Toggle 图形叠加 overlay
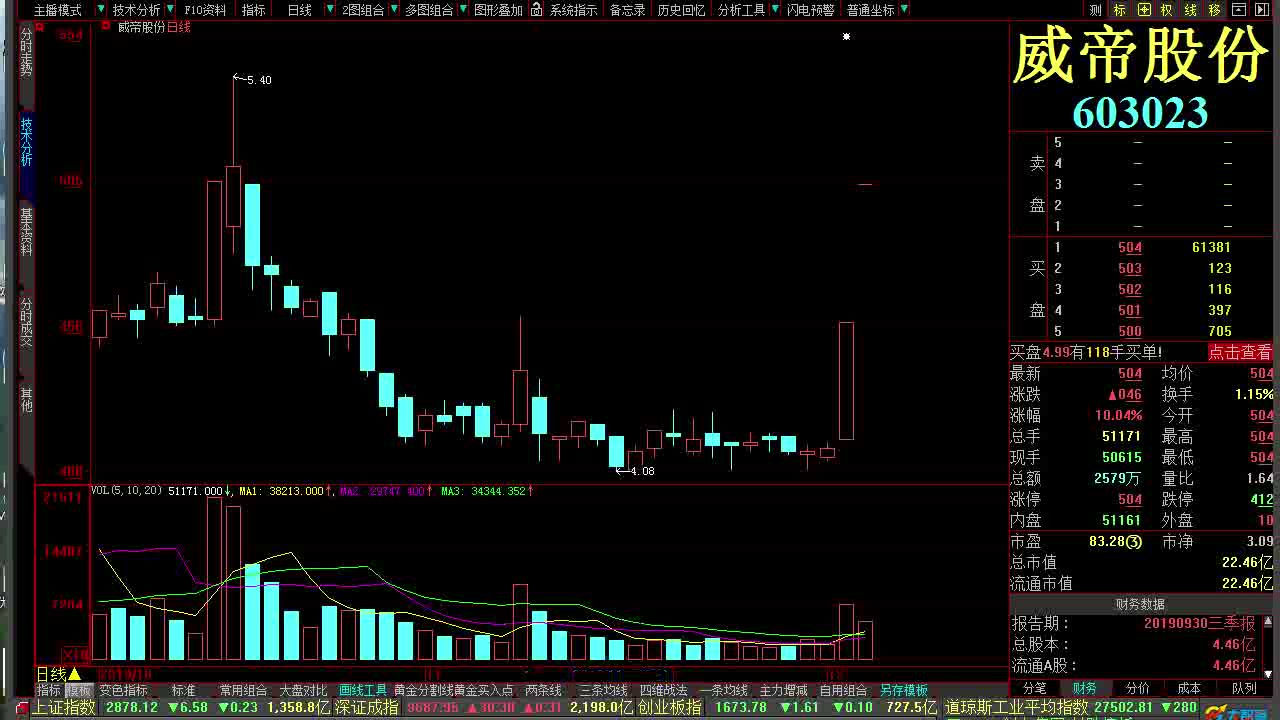 click(x=498, y=9)
